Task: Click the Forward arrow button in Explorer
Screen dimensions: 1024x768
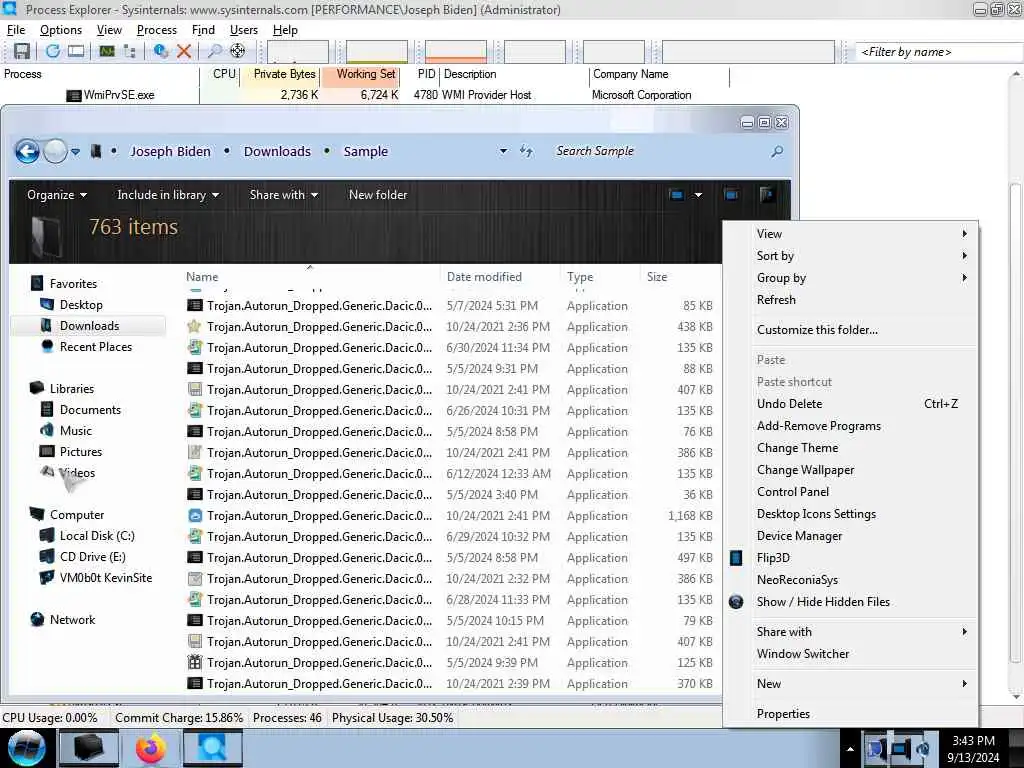Action: (56, 152)
